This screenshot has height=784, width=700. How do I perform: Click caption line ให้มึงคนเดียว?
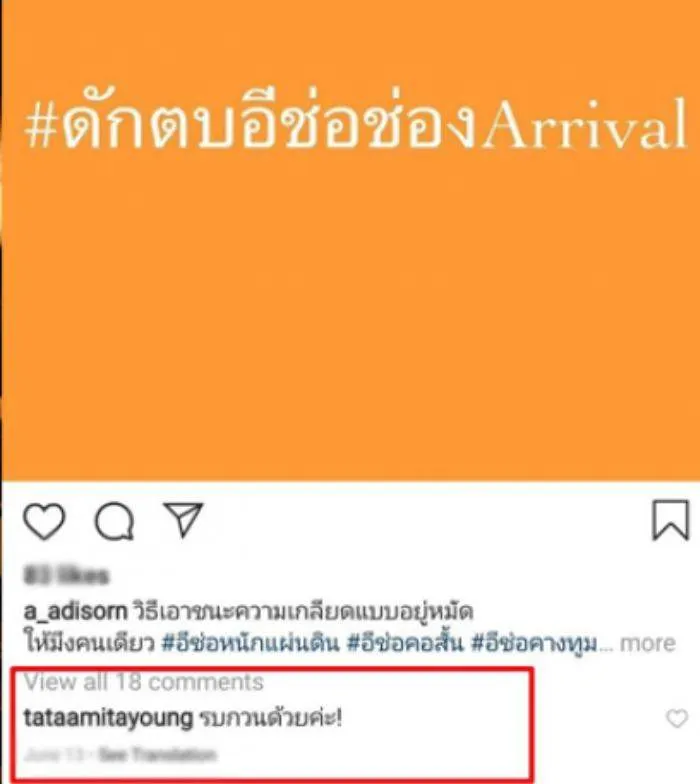coord(90,643)
